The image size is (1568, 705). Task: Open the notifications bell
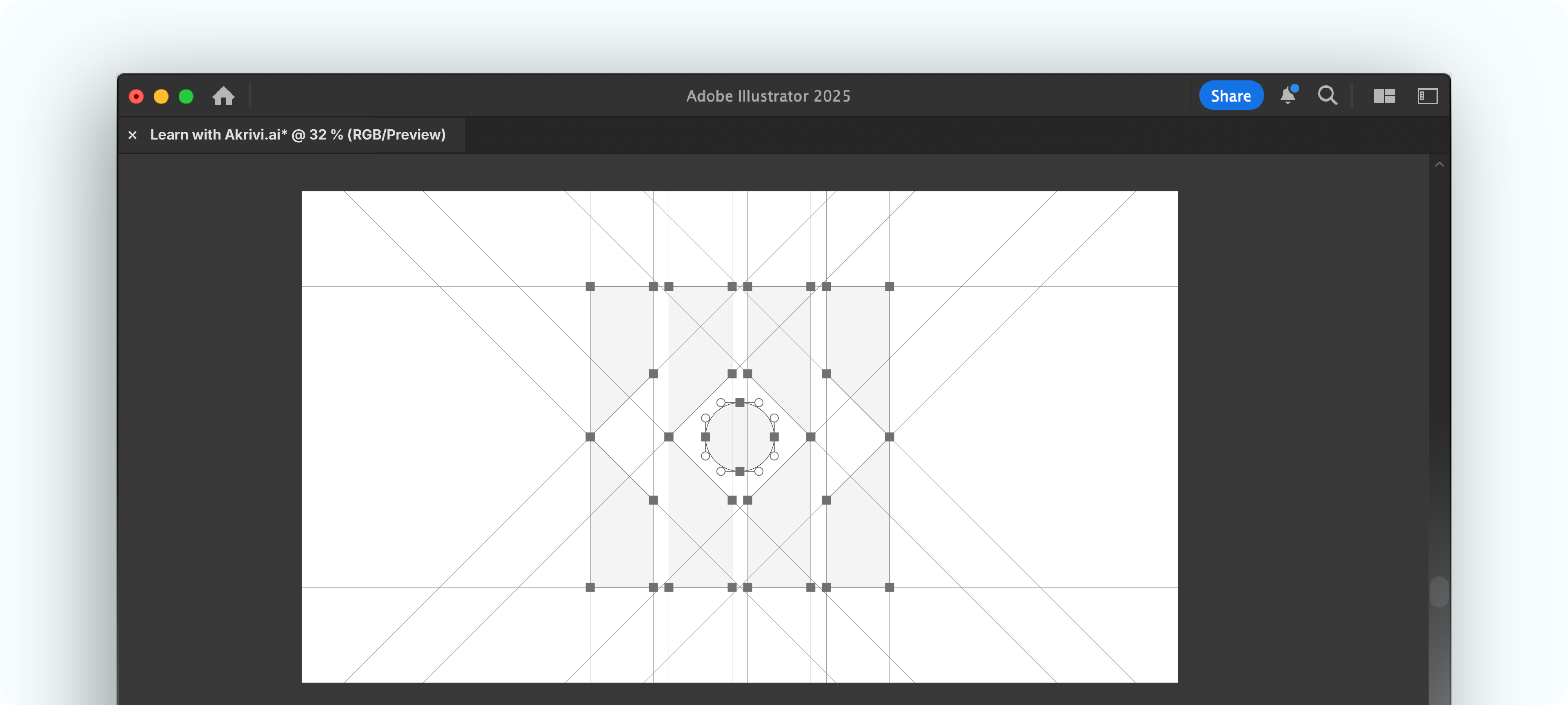pos(1288,95)
